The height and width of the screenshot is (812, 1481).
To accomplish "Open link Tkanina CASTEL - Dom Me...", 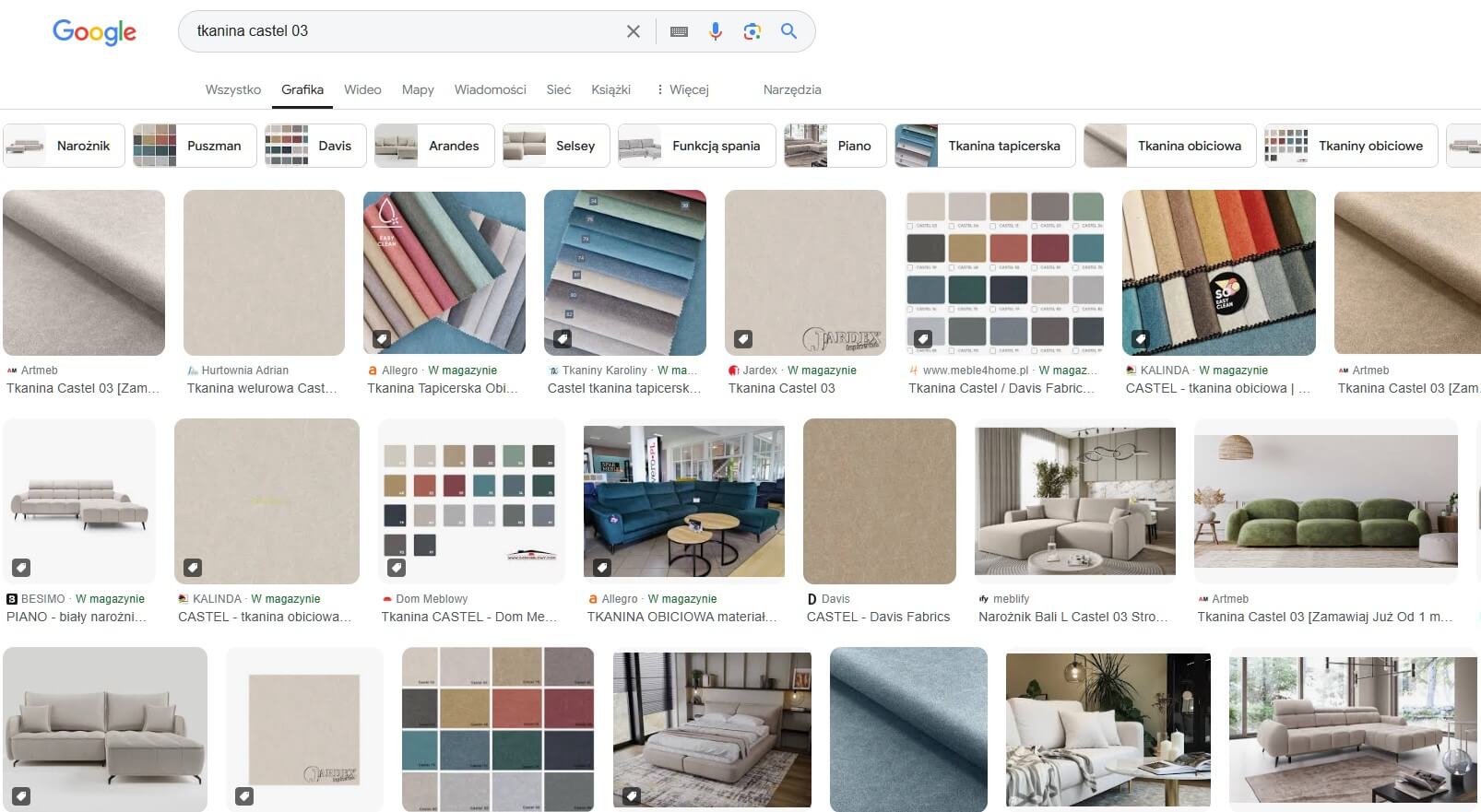I will 469,617.
